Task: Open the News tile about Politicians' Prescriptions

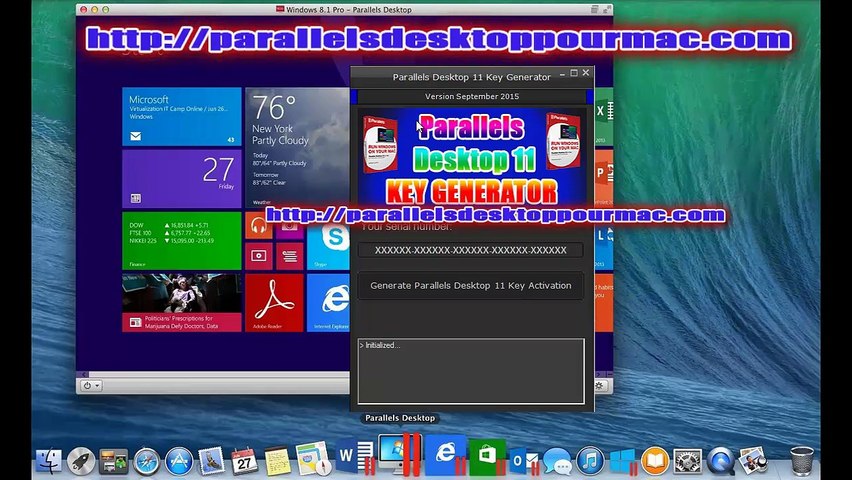Action: 181,303
